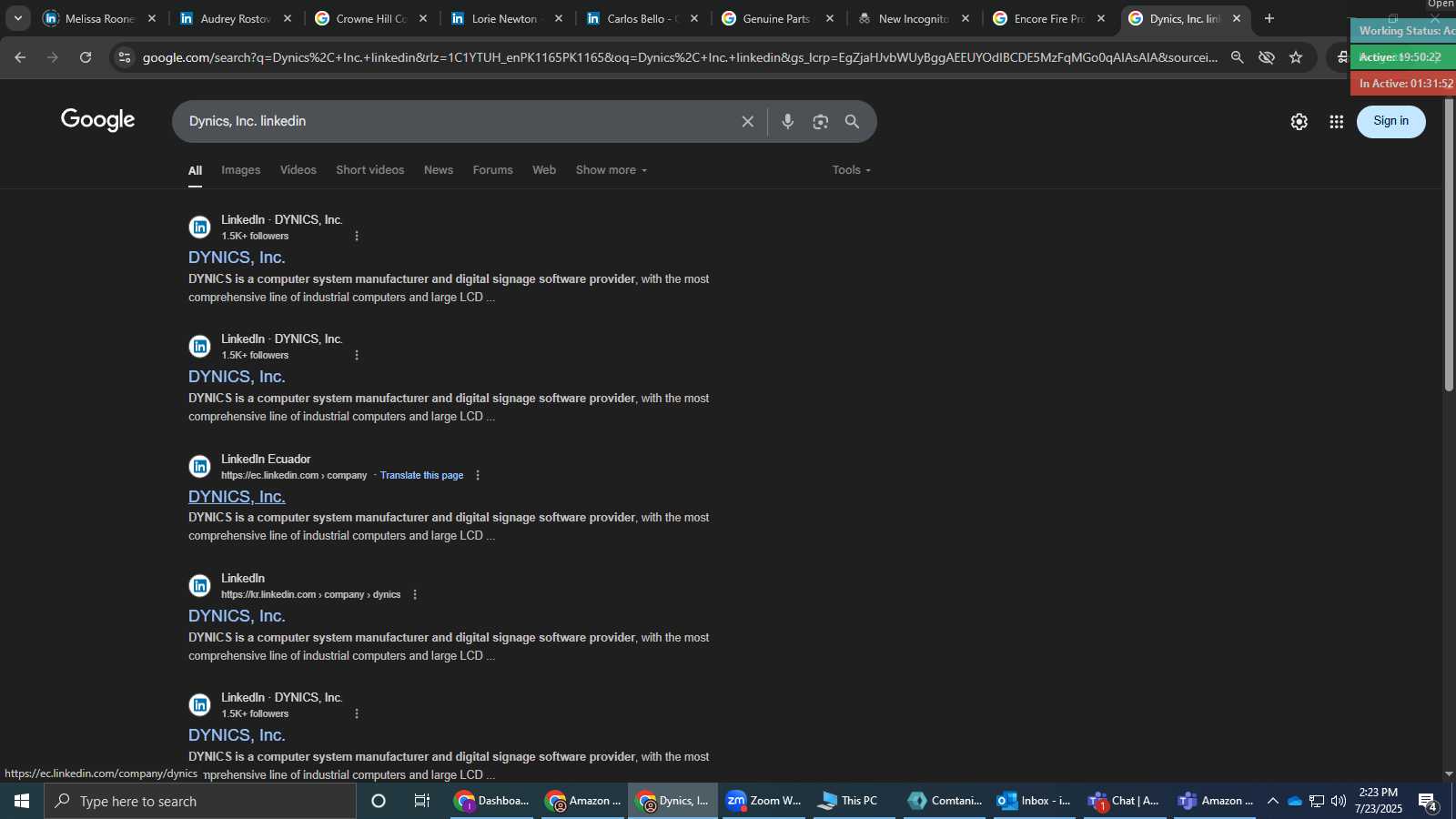Image resolution: width=1456 pixels, height=819 pixels.
Task: Click the tracking protection eye icon in address bar
Action: (1267, 57)
